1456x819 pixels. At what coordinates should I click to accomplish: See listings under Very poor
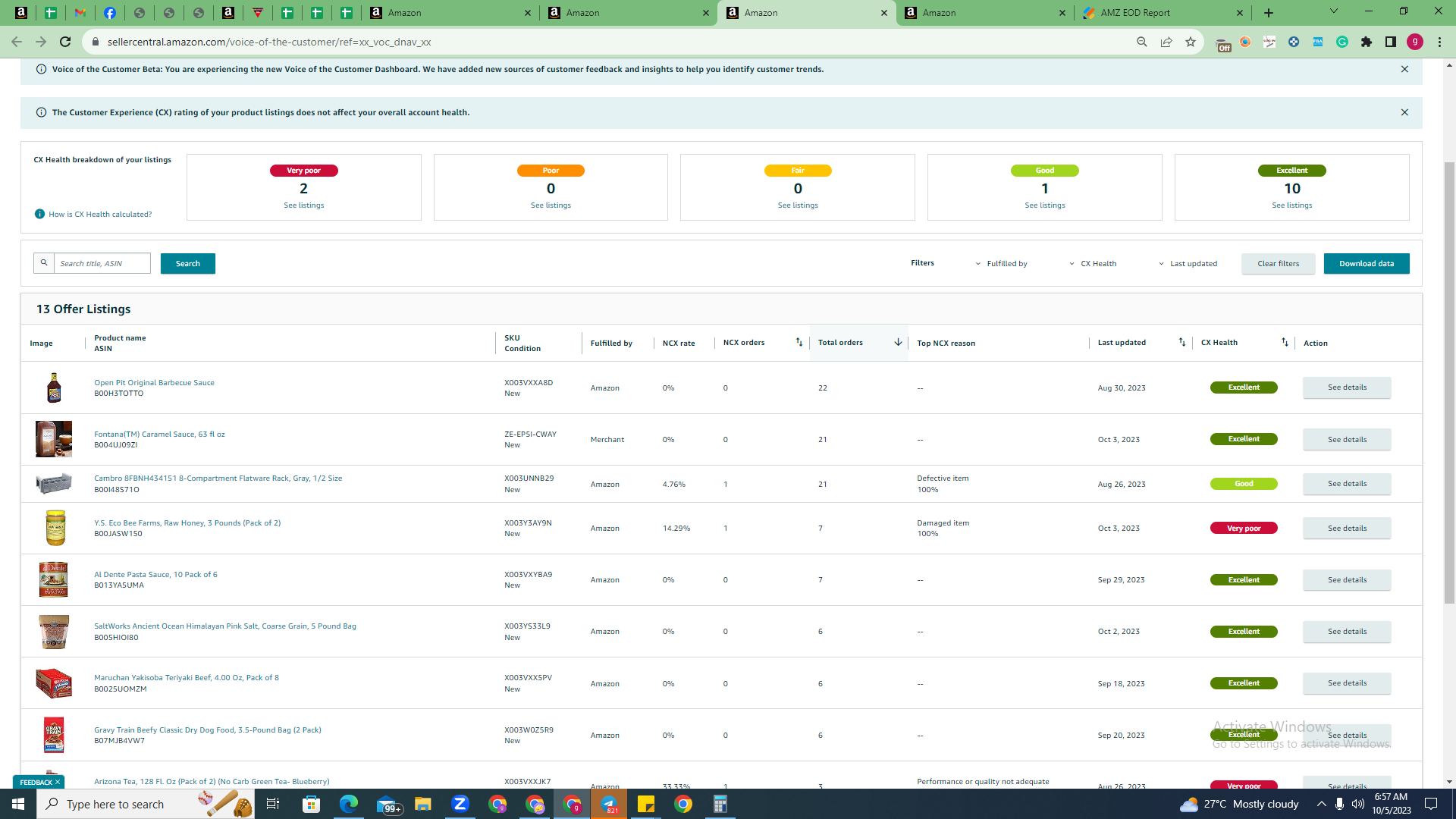(x=303, y=206)
